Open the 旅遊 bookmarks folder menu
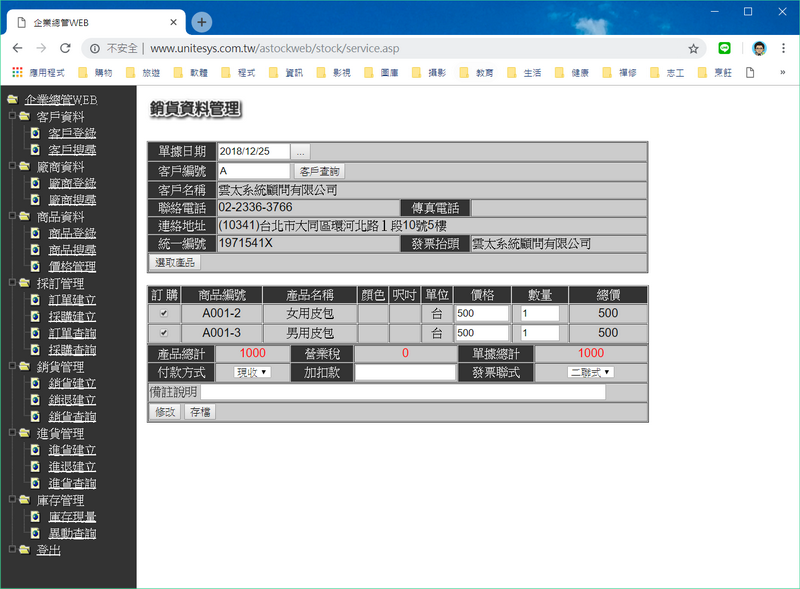Screen dimensions: 800x589 click(x=143, y=72)
